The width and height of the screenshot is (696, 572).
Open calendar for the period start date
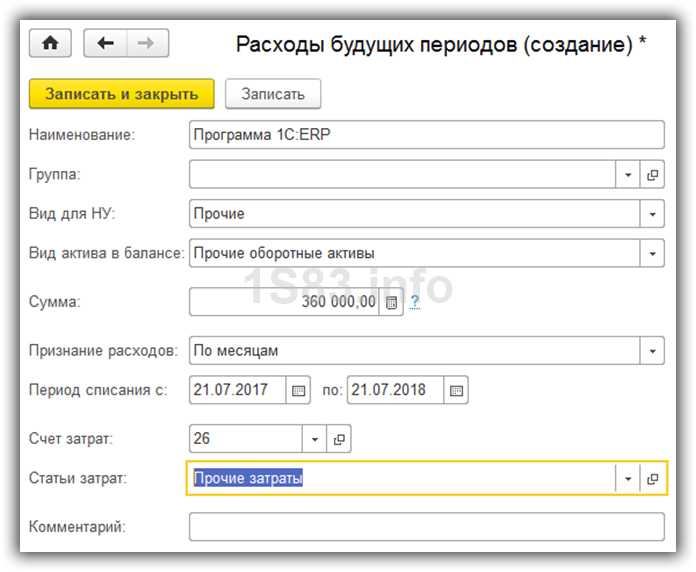click(x=298, y=390)
